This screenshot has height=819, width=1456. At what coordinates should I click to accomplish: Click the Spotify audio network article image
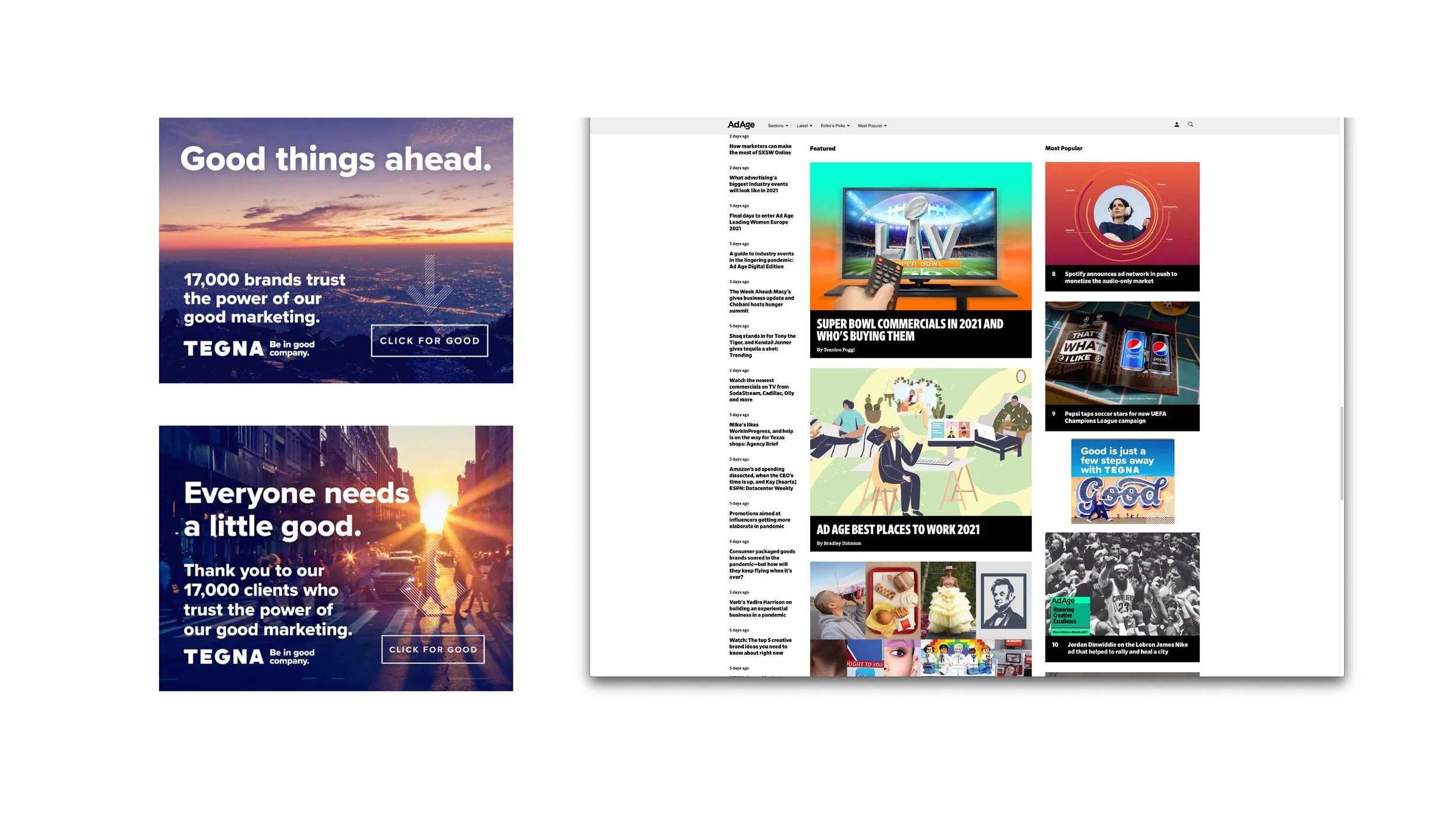[x=1122, y=213]
